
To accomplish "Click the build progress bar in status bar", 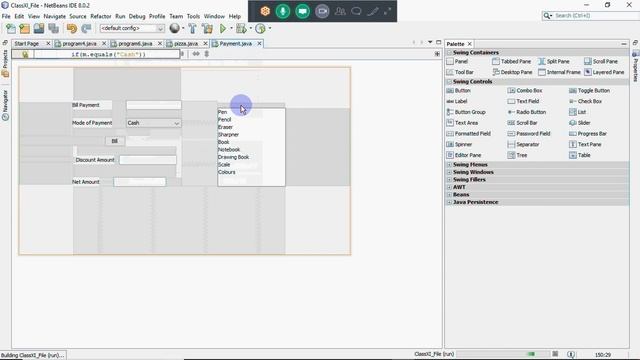I will pos(502,354).
